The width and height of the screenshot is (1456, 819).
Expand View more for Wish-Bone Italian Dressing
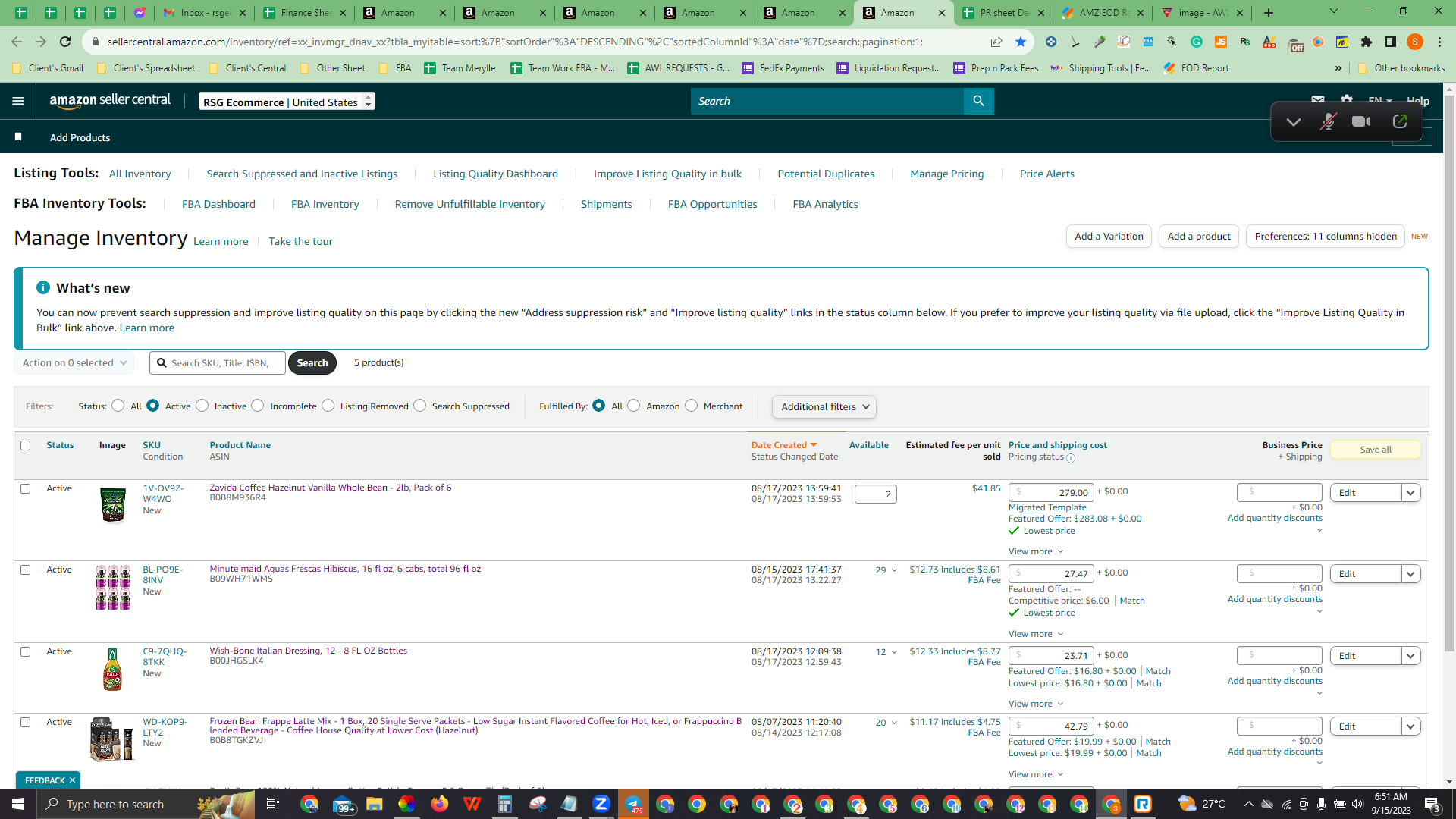[1035, 704]
